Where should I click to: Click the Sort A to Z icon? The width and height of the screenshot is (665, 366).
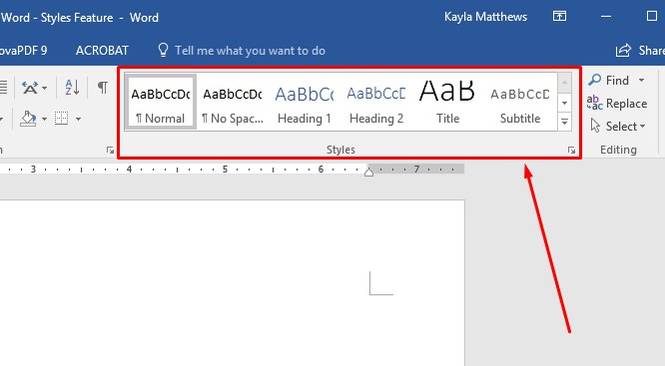click(72, 87)
